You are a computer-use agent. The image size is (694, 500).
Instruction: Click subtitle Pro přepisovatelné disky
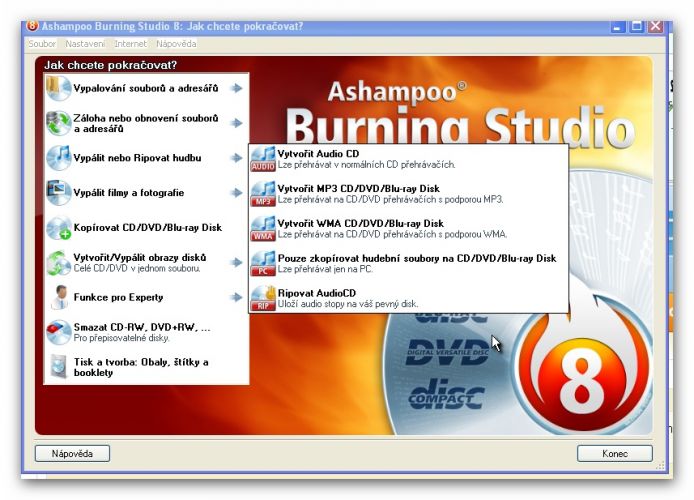coord(121,338)
